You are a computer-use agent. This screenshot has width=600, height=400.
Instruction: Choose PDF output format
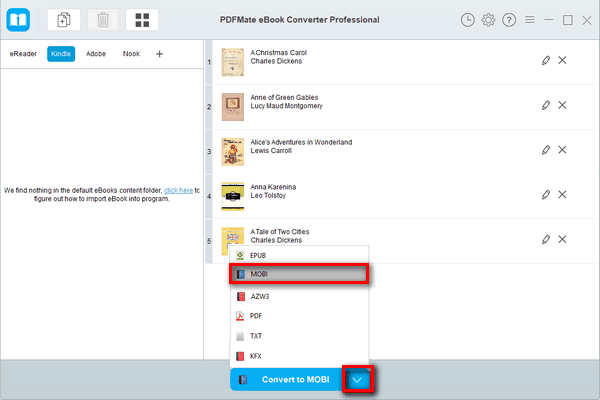[299, 316]
